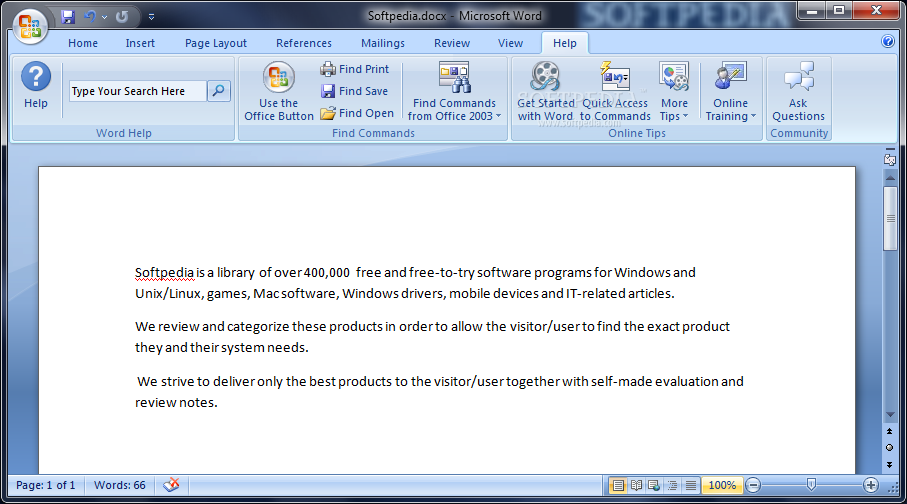Click the blue Help question mark in ribbon corner

pyautogui.click(x=888, y=41)
